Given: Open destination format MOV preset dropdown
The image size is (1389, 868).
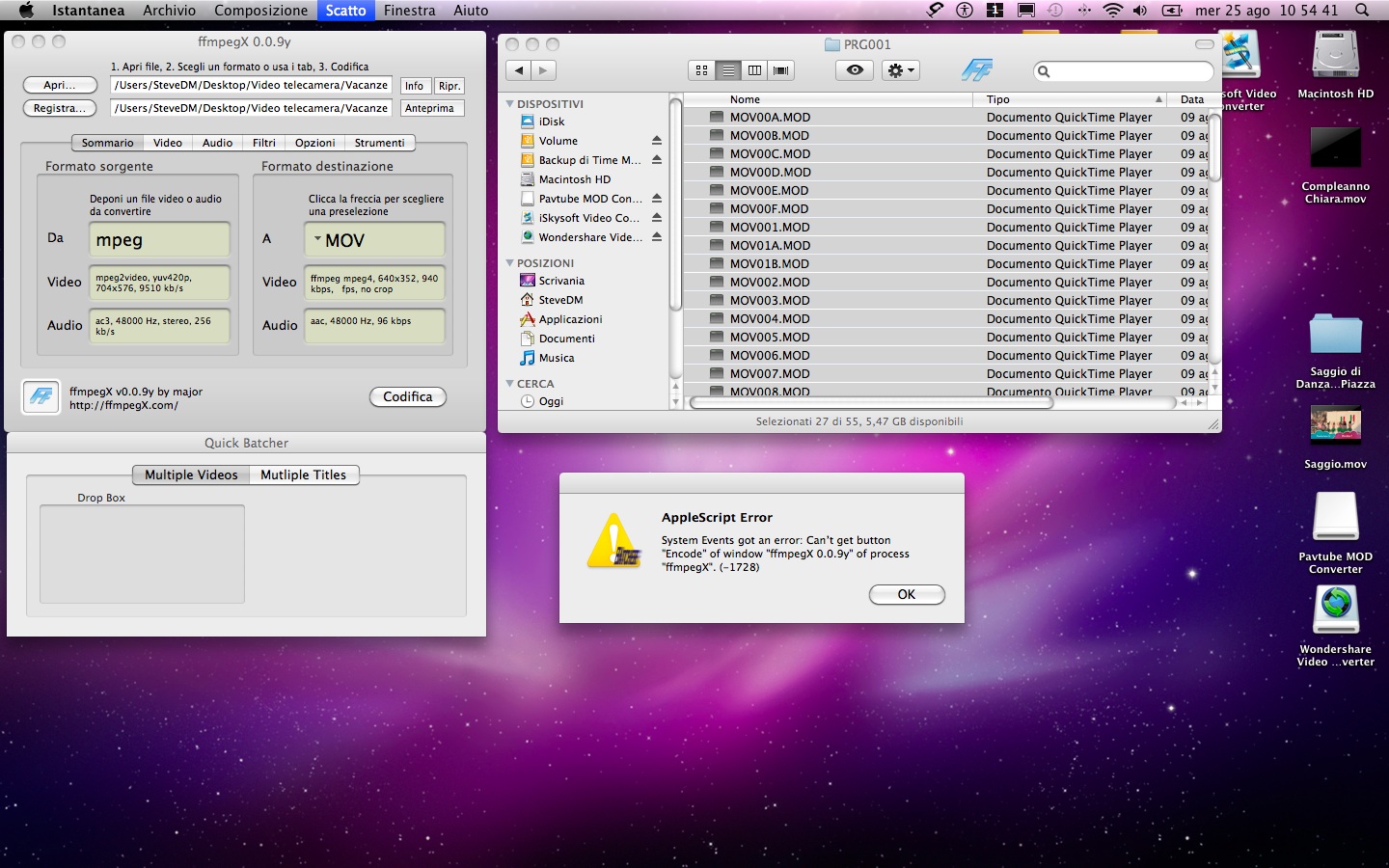Looking at the screenshot, I should [375, 240].
